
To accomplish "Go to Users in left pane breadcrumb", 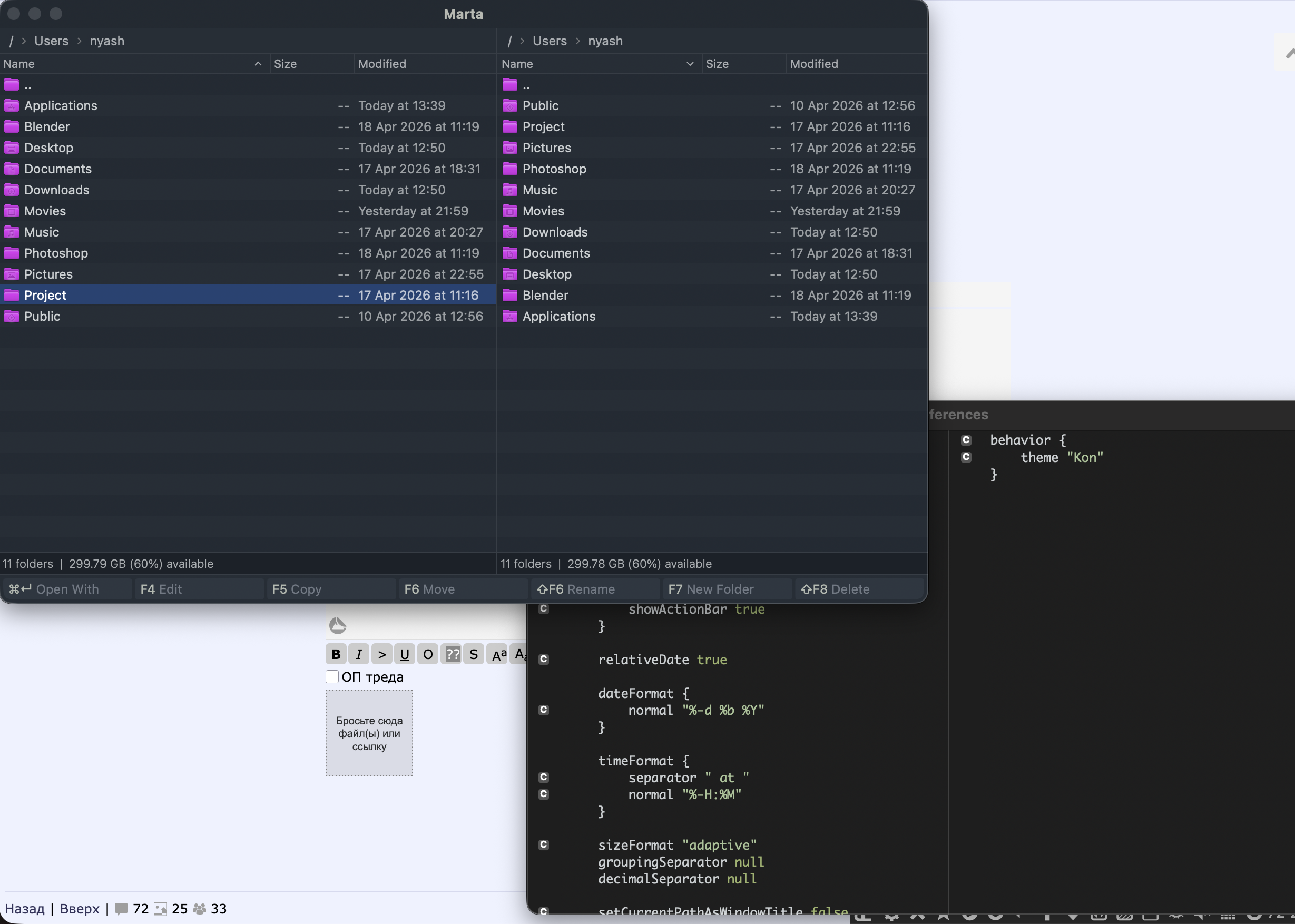I will coord(51,41).
